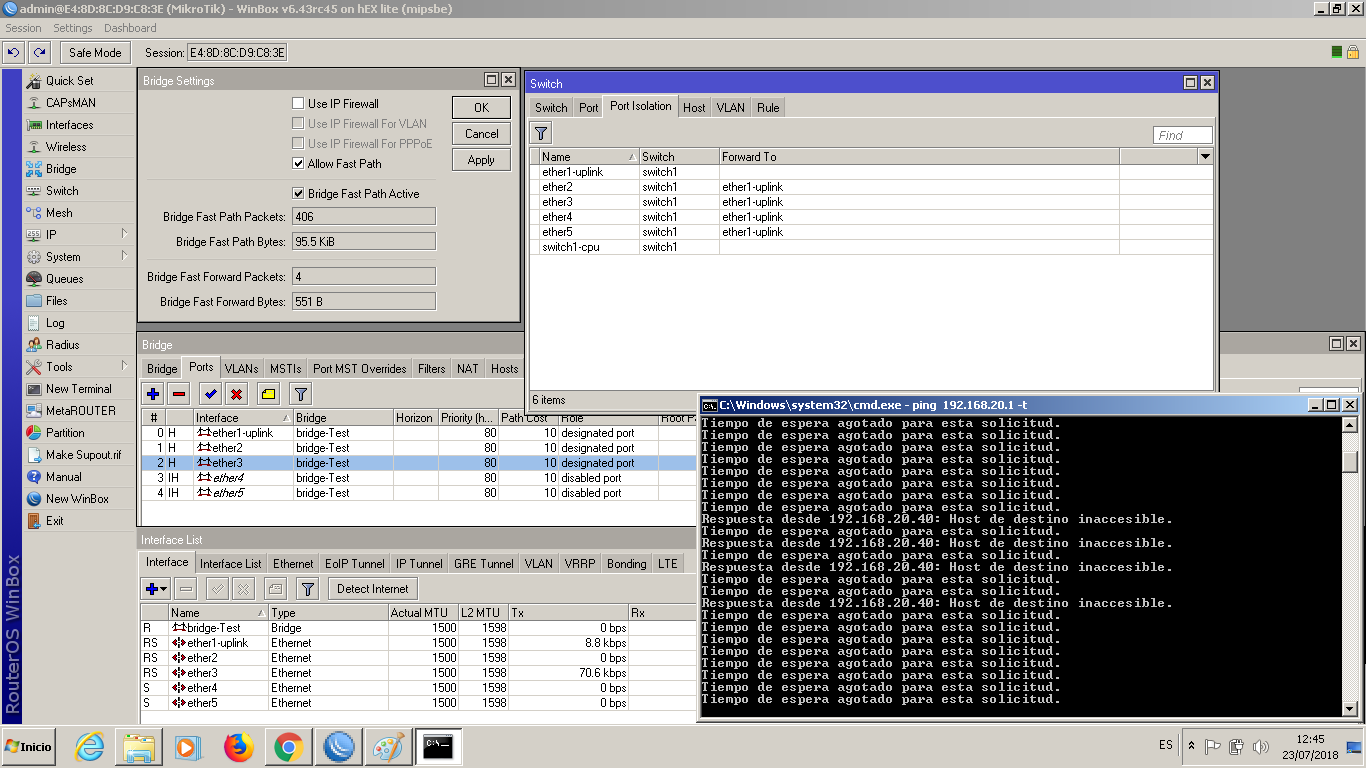This screenshot has width=1366, height=768.
Task: Open the Settings menu
Action: click(73, 28)
